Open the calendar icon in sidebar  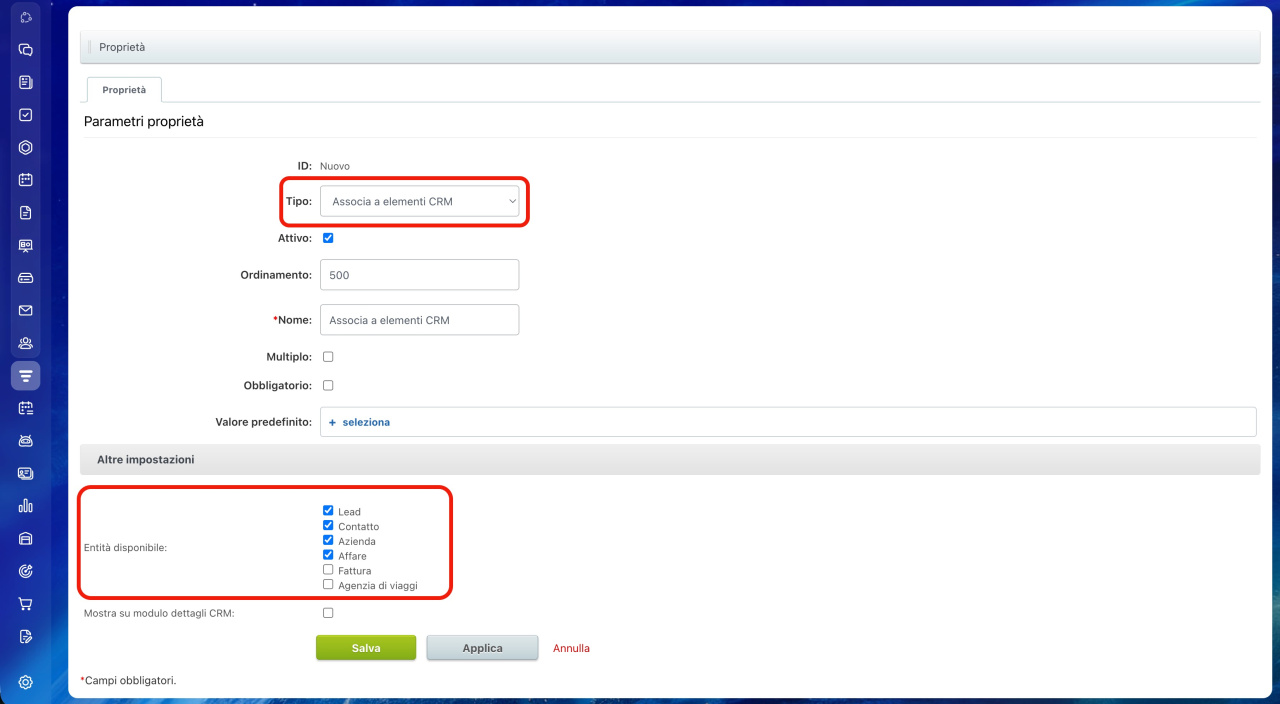26,180
